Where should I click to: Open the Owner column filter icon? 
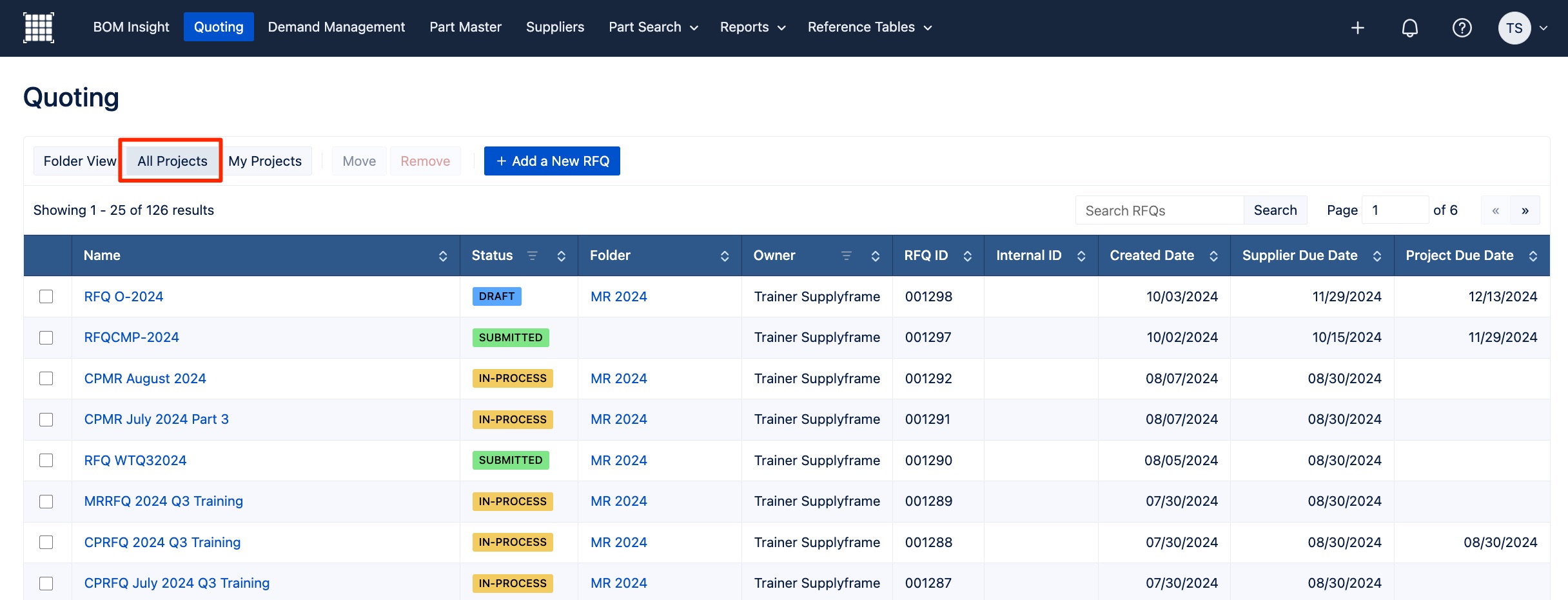(847, 255)
